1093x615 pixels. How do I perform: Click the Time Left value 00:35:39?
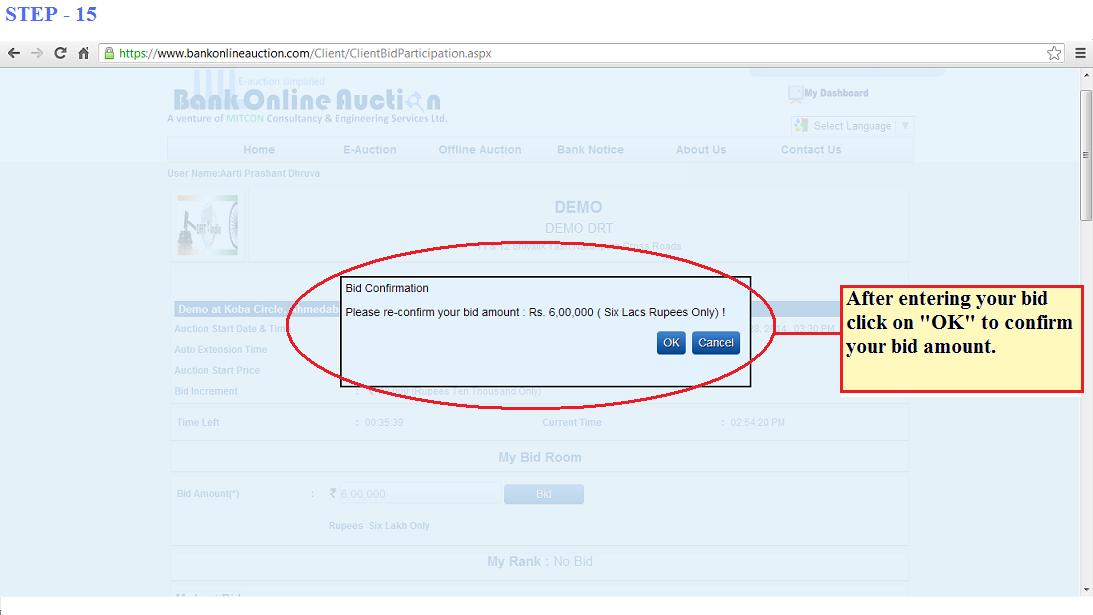384,423
